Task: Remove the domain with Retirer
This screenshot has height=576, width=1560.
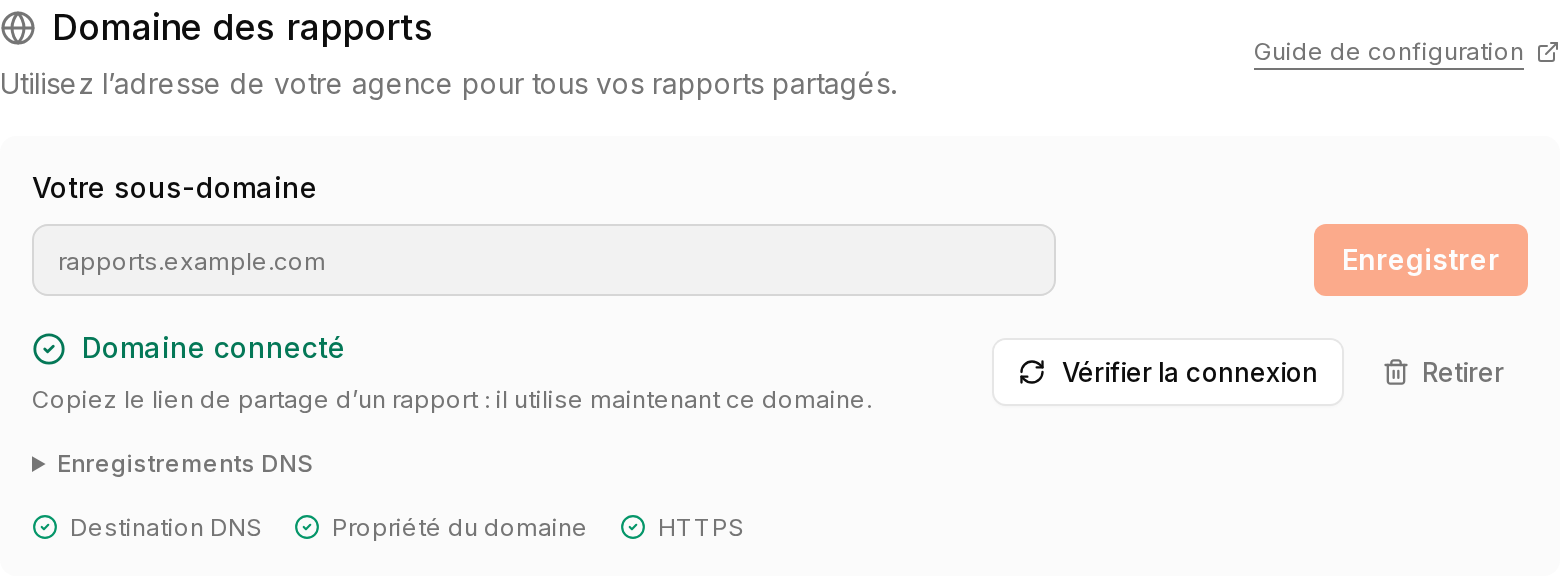Action: pyautogui.click(x=1443, y=373)
